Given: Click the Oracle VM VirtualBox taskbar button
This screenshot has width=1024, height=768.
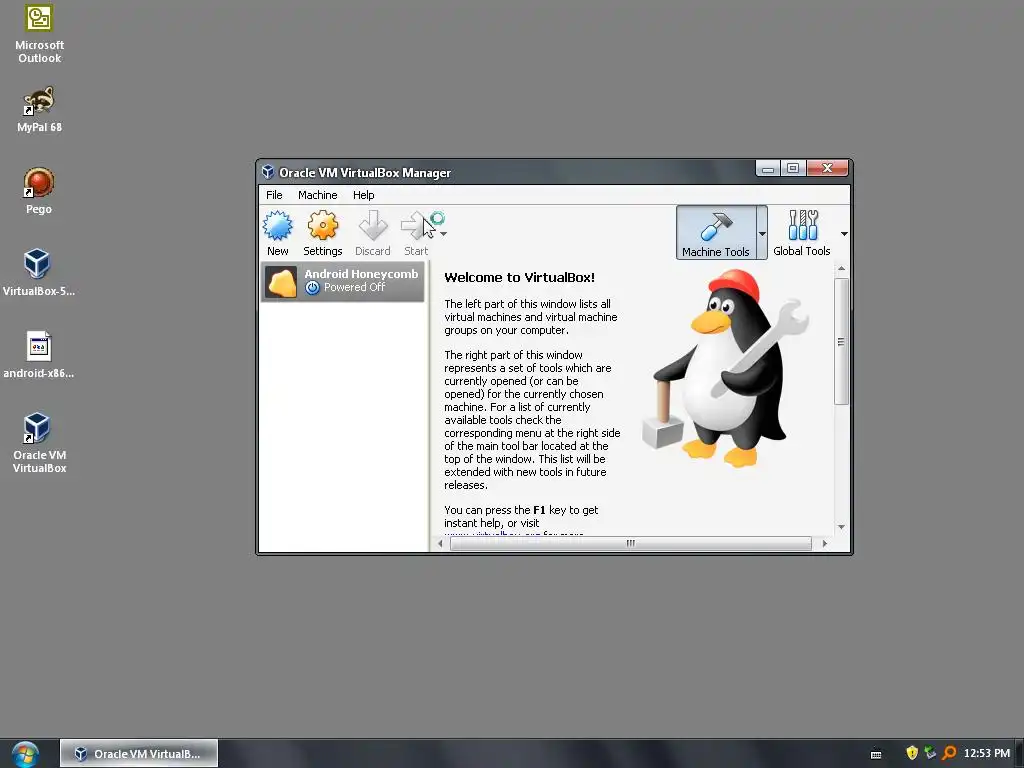Looking at the screenshot, I should click(139, 754).
